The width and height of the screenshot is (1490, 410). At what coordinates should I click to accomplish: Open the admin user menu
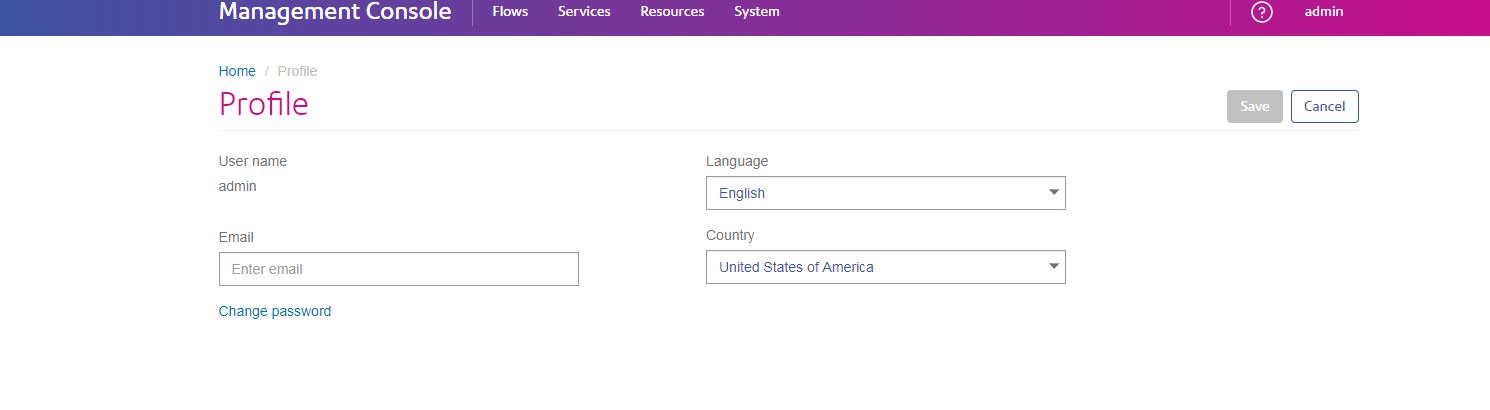click(1324, 12)
